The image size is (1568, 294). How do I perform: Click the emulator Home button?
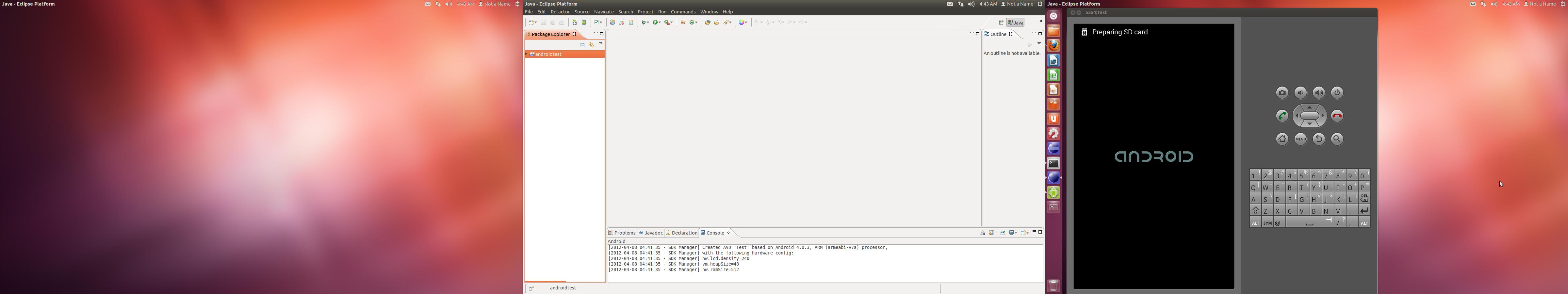pyautogui.click(x=1282, y=139)
